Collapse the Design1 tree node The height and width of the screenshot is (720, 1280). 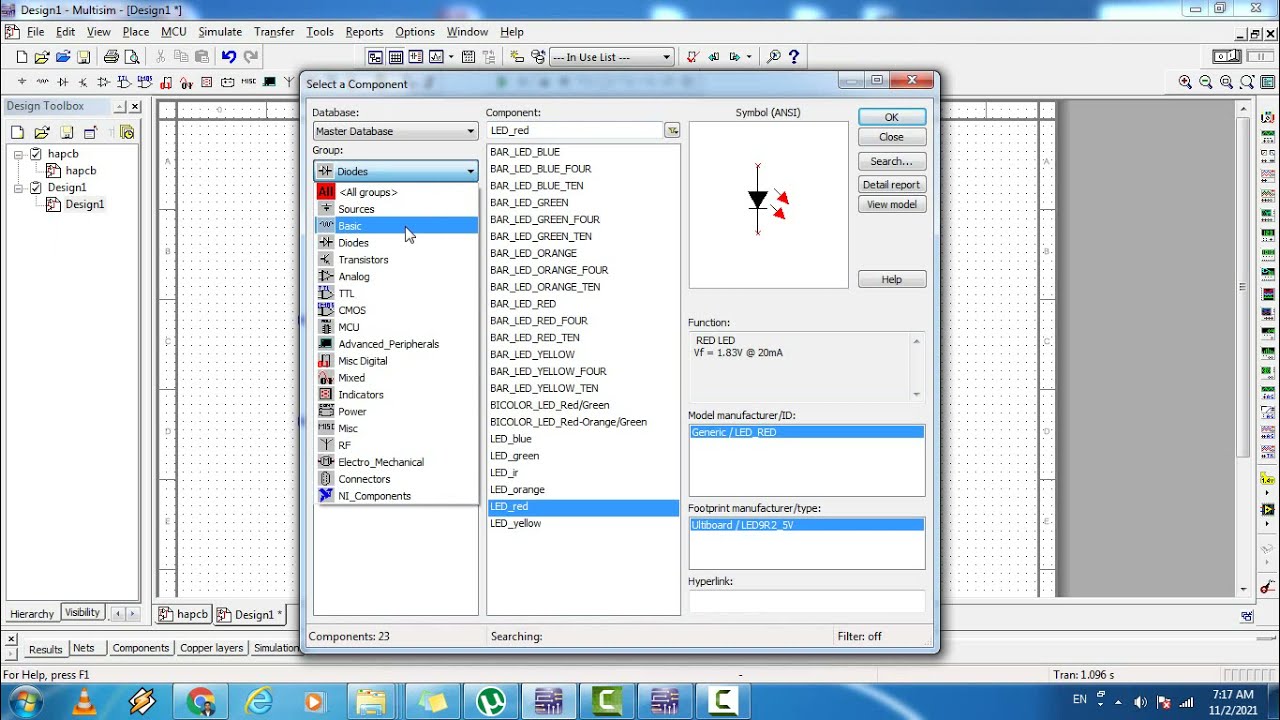pyautogui.click(x=19, y=187)
